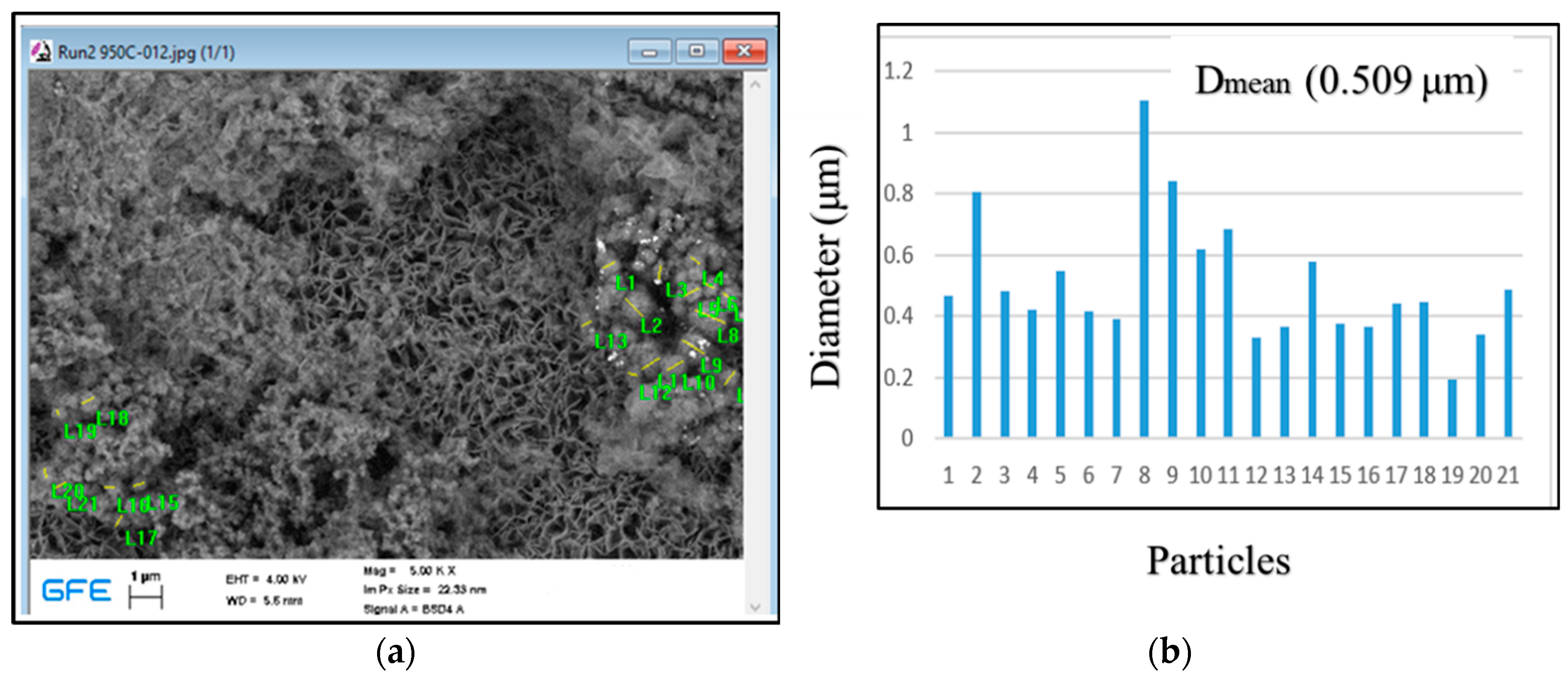This screenshot has height=680, width=1568.
Task: Click the scroll up arrow of image window
Action: coord(755,85)
